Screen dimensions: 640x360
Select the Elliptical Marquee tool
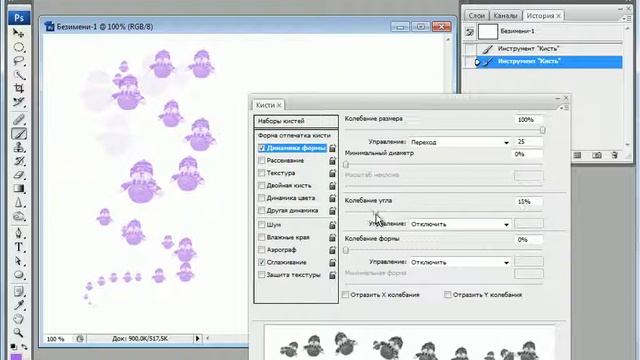pos(18,47)
